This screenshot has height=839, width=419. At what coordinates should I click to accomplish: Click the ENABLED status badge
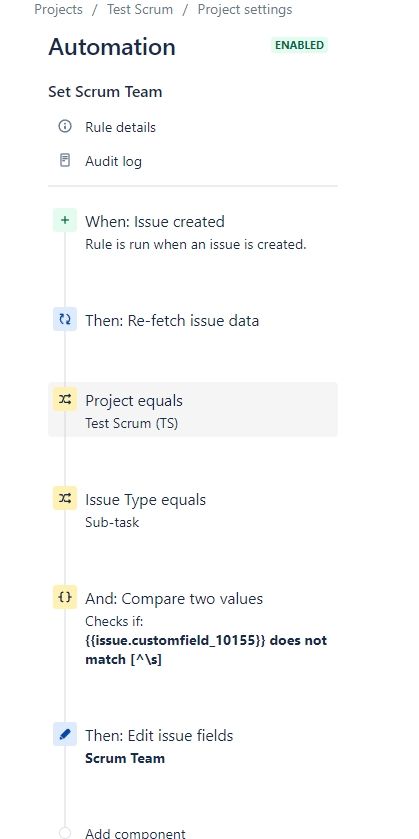(x=299, y=45)
